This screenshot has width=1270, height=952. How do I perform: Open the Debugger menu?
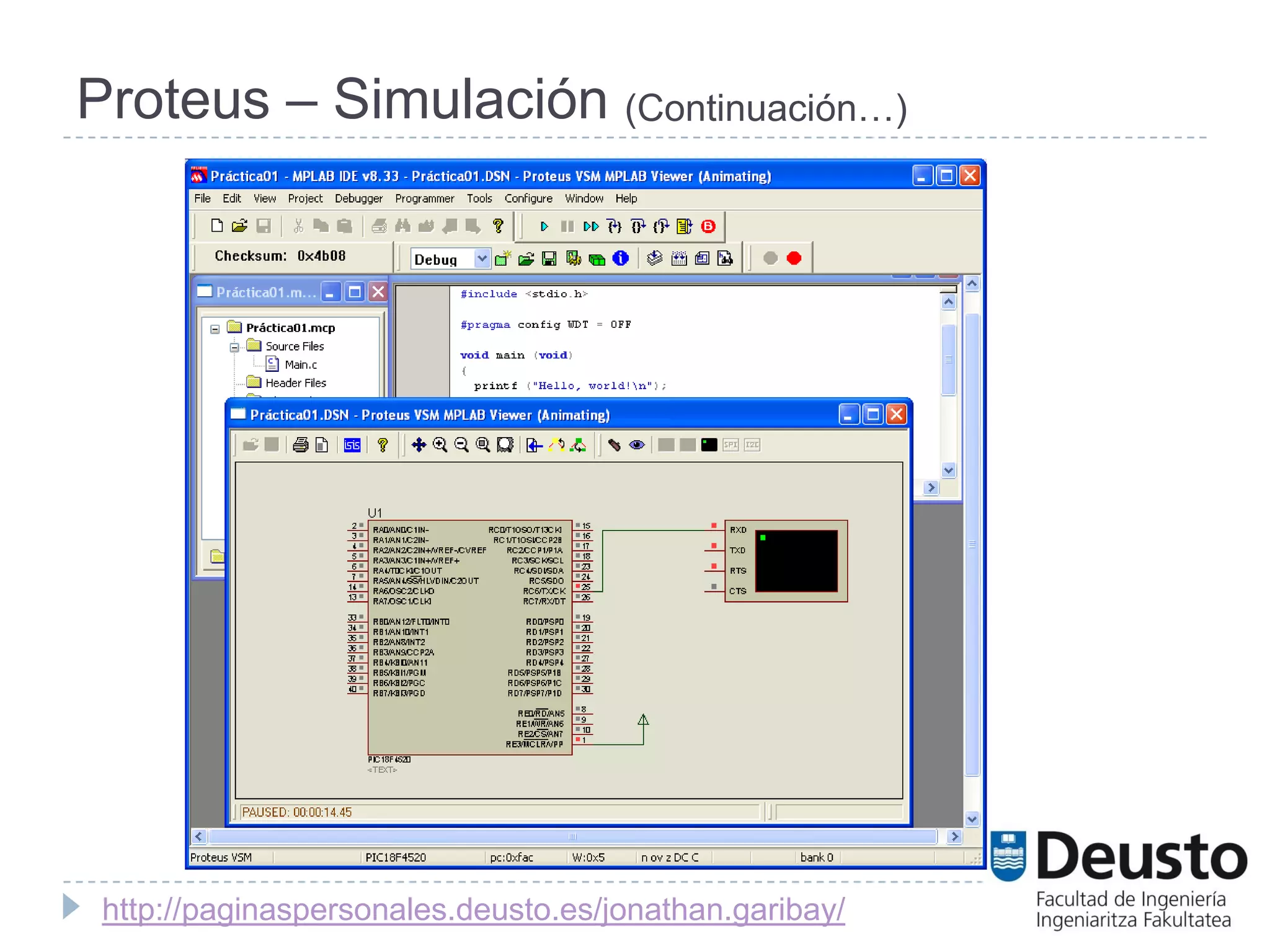click(x=358, y=198)
